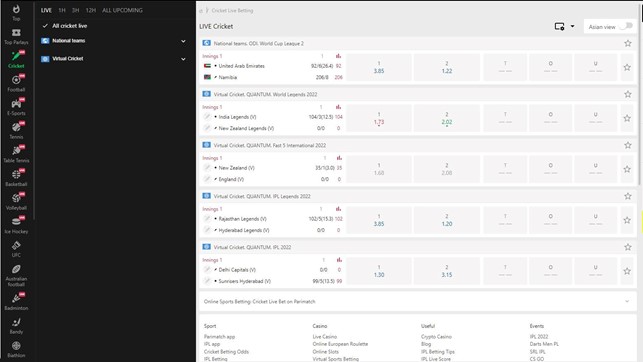Screen dimensions: 643x362
Task: Bet on India Legends at 1.73
Action: (x=379, y=118)
